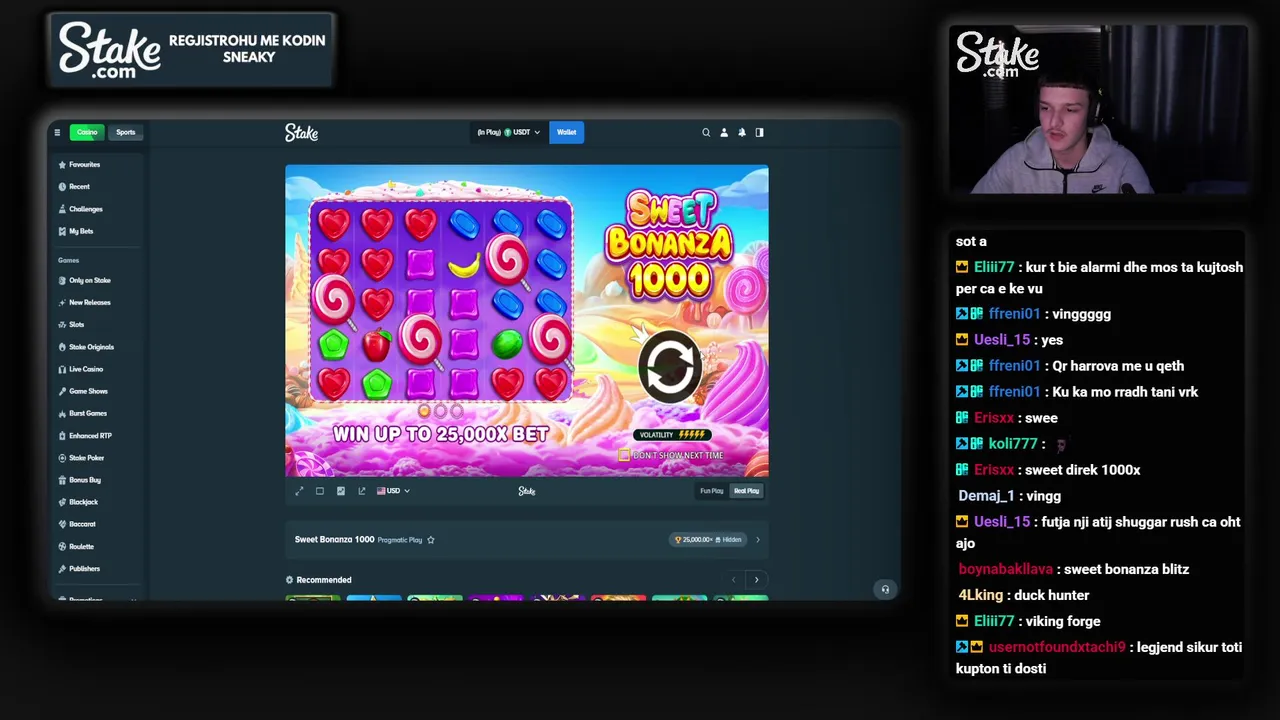Check Don't Show Next Time box
This screenshot has height=720, width=1280.
point(624,455)
